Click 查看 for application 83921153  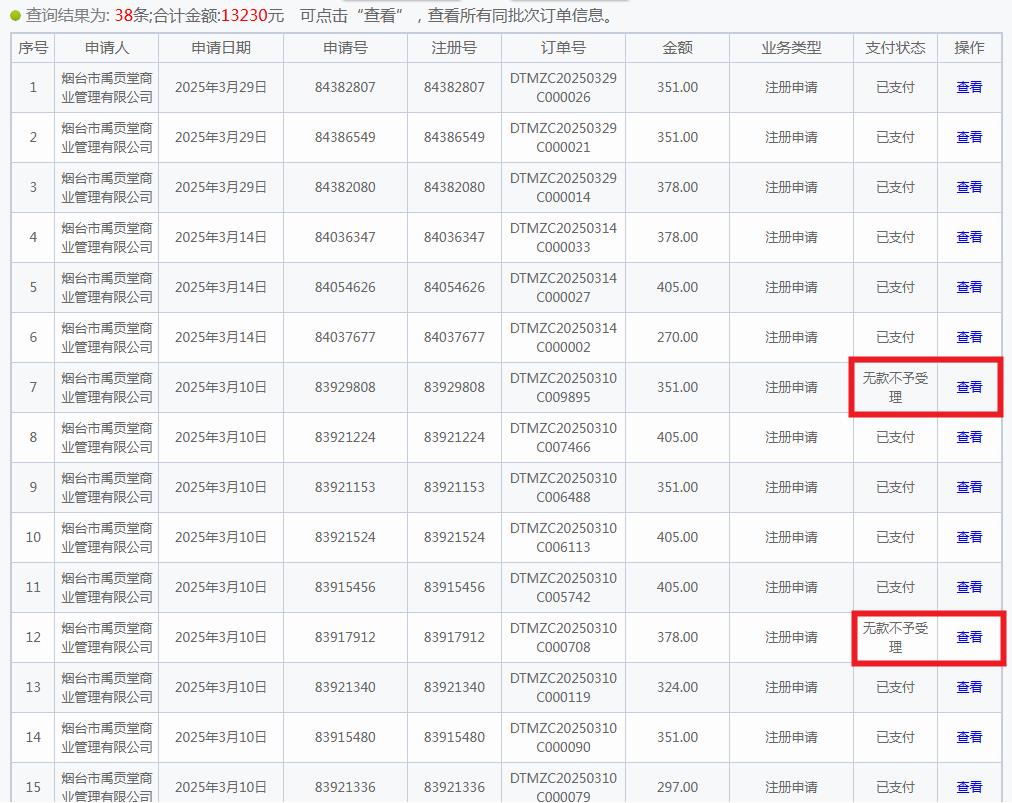click(969, 487)
